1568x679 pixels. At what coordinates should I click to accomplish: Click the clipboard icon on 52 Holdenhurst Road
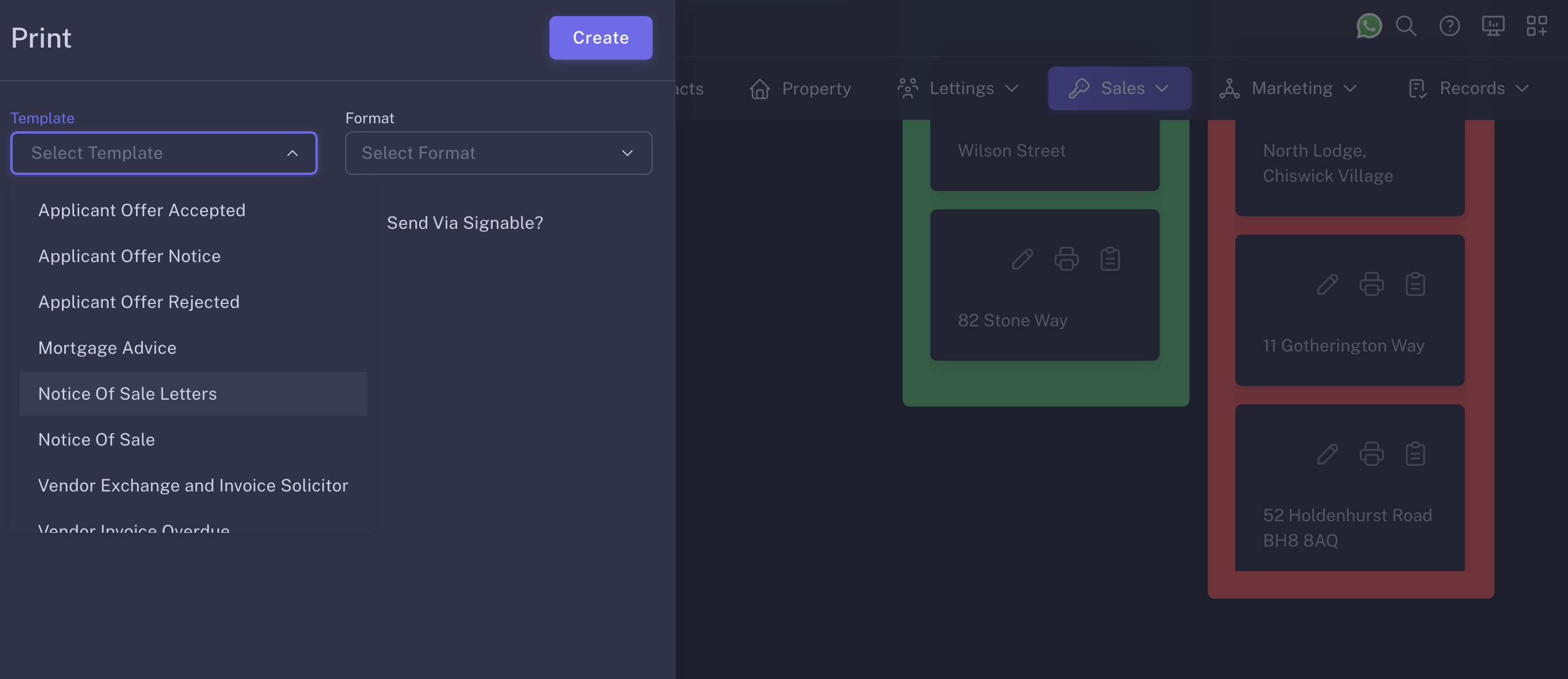tap(1415, 454)
